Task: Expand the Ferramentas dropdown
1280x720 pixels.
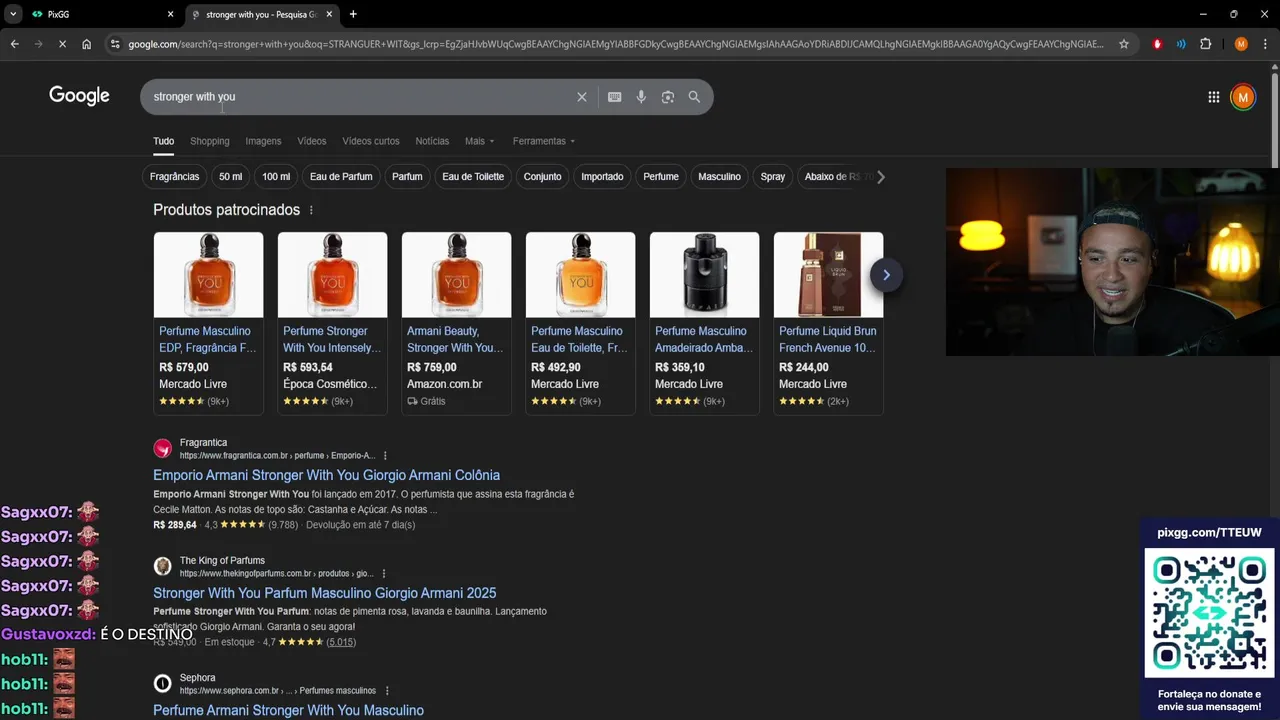Action: (x=543, y=141)
